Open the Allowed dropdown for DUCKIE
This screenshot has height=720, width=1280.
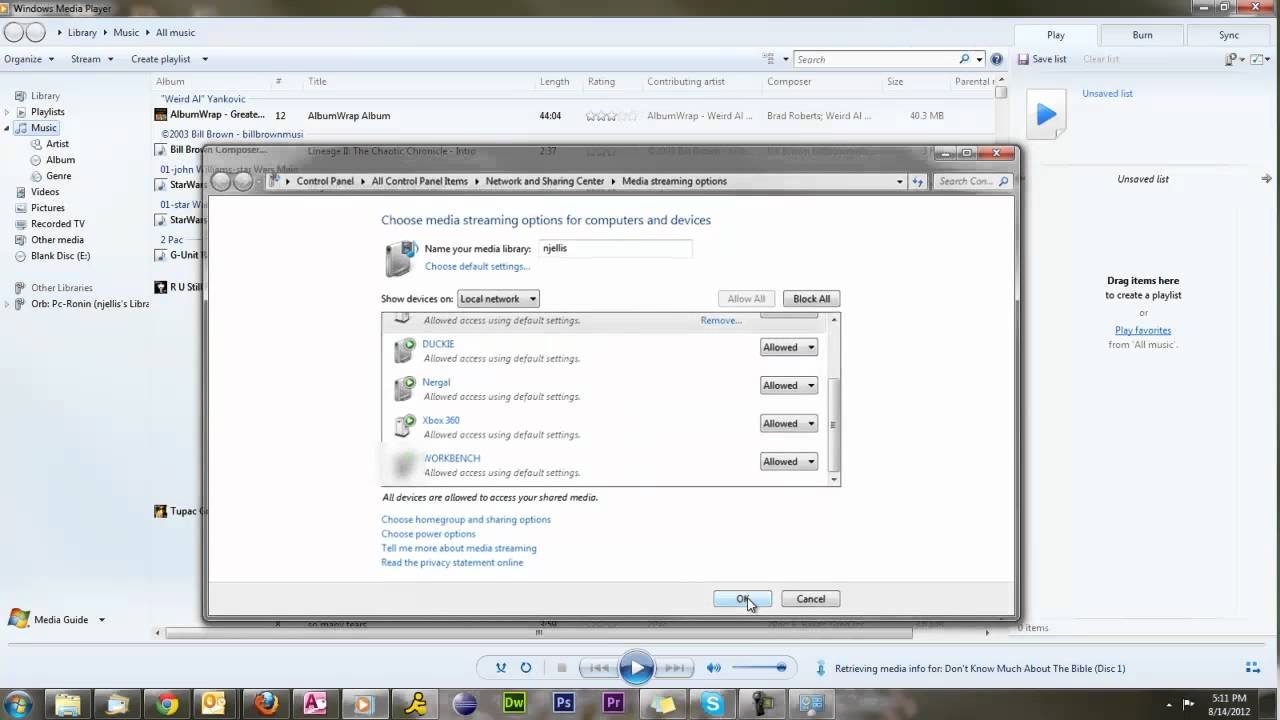point(789,347)
